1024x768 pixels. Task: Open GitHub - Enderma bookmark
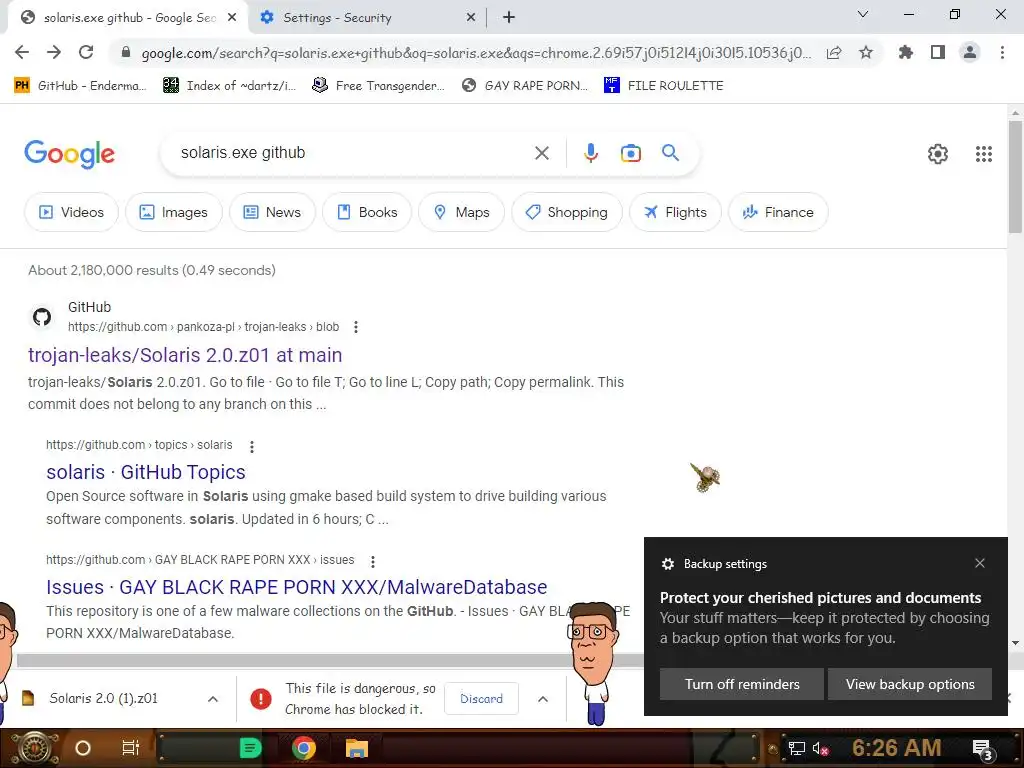pyautogui.click(x=80, y=86)
